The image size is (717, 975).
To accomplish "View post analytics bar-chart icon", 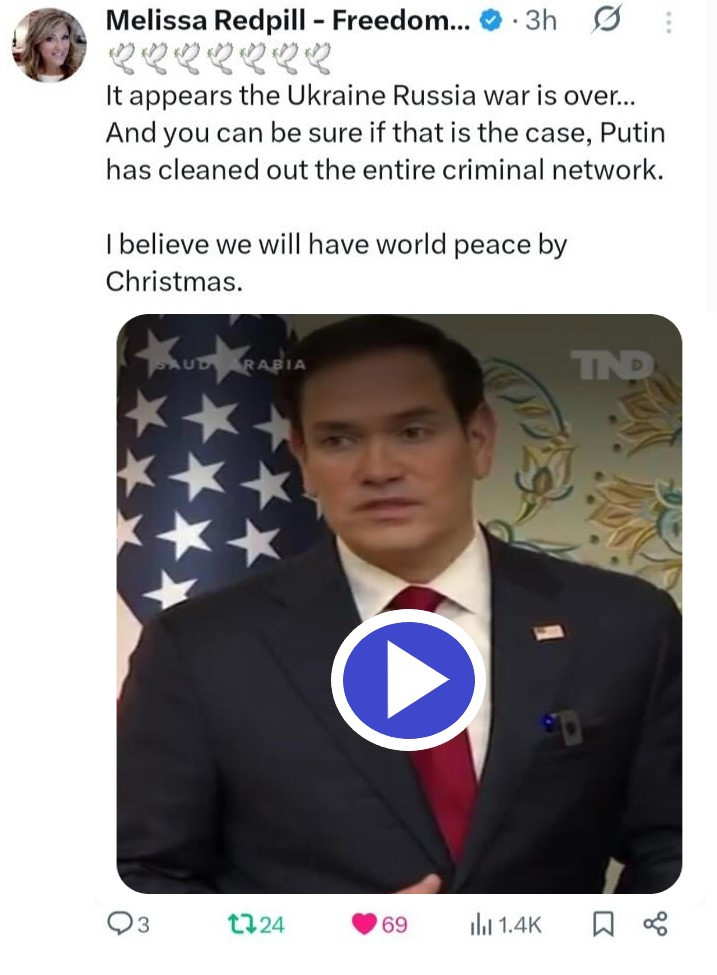I will [x=481, y=925].
